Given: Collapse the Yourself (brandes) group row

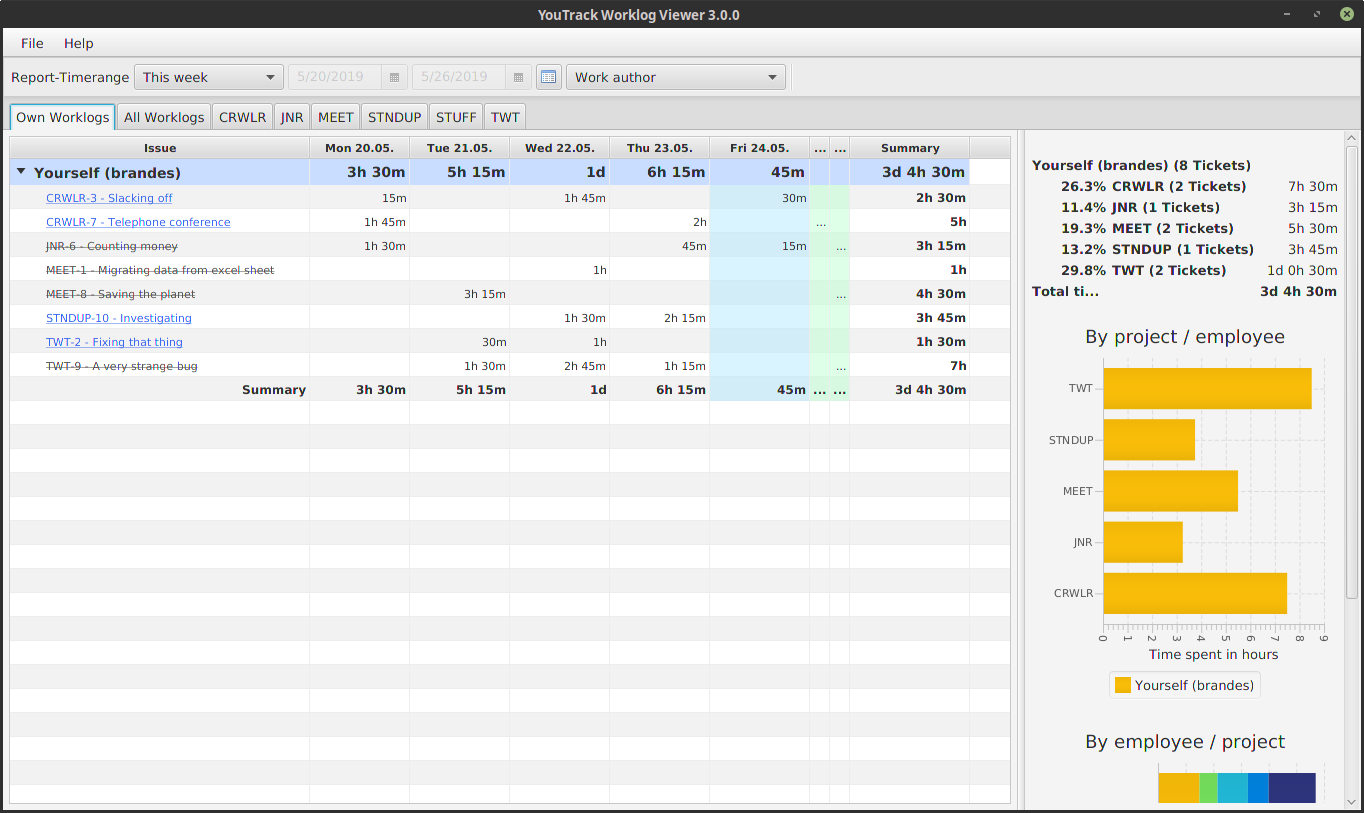Looking at the screenshot, I should click(21, 172).
